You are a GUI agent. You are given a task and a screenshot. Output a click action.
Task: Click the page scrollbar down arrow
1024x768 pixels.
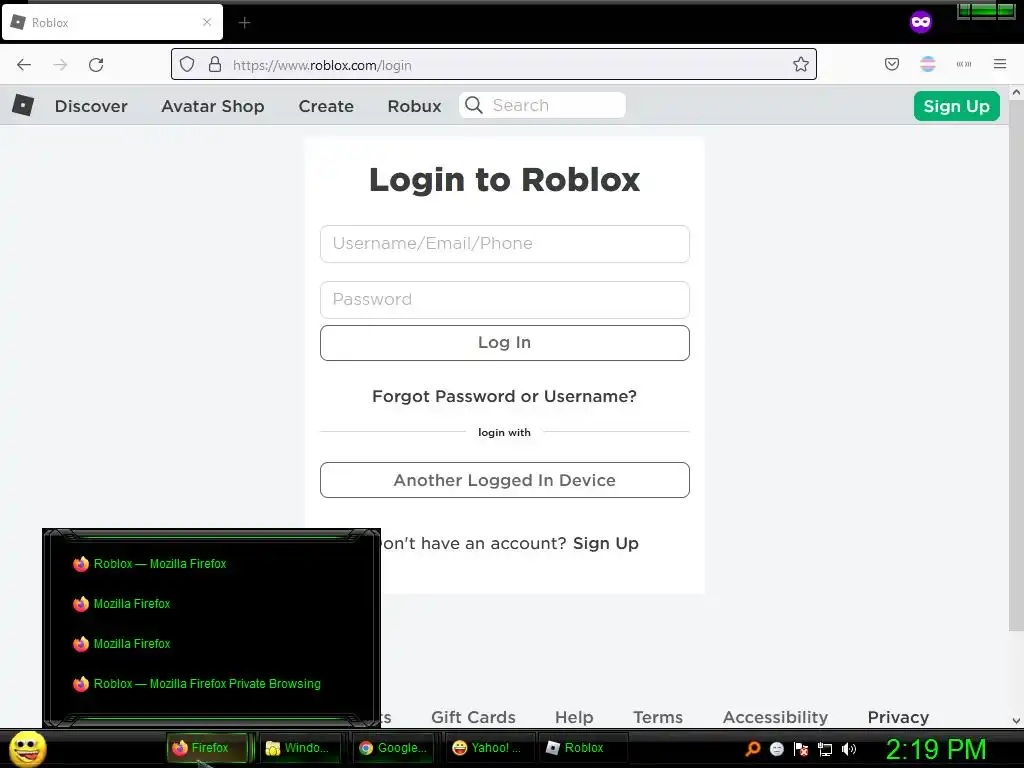1016,721
